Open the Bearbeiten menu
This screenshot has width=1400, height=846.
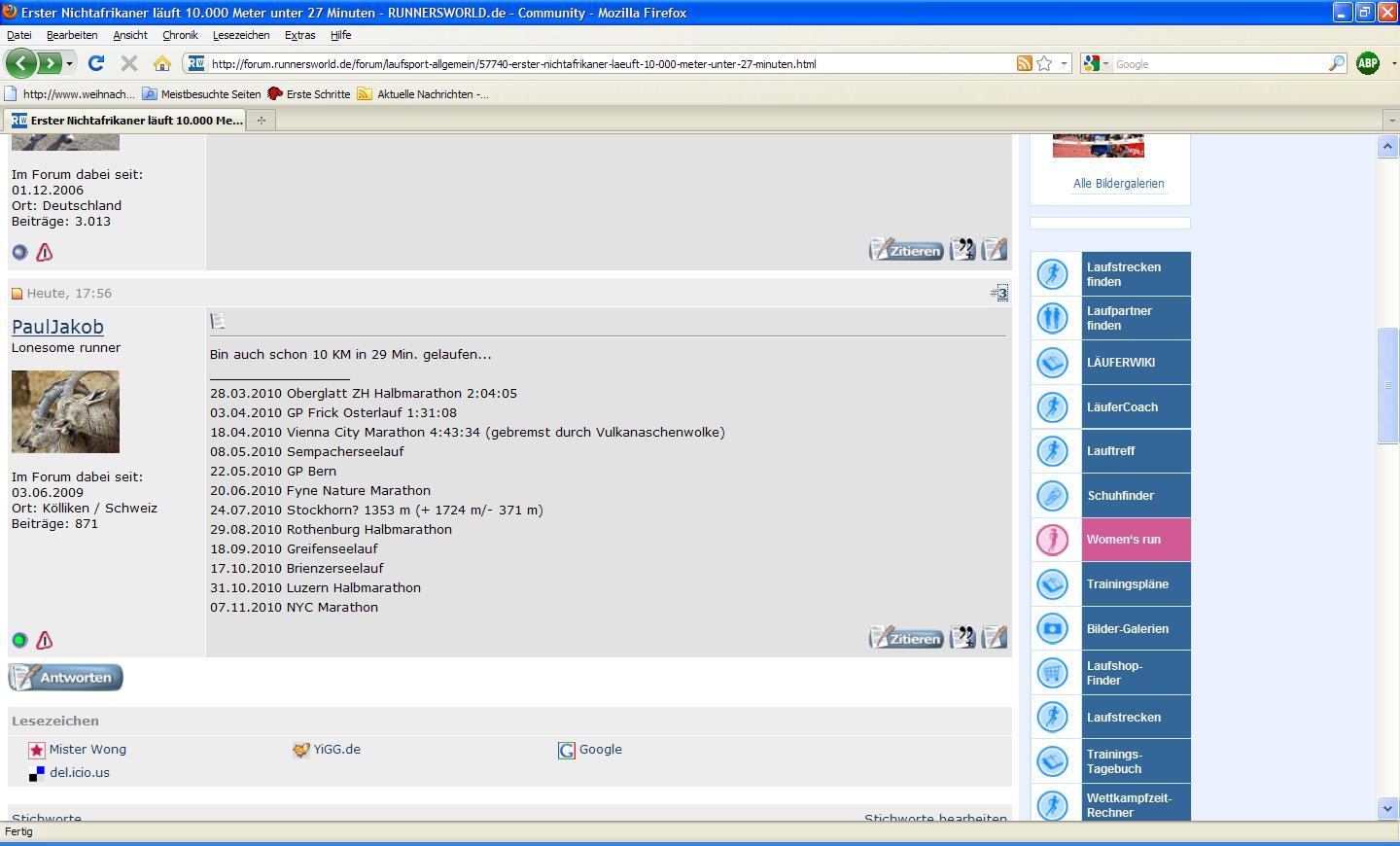point(72,35)
